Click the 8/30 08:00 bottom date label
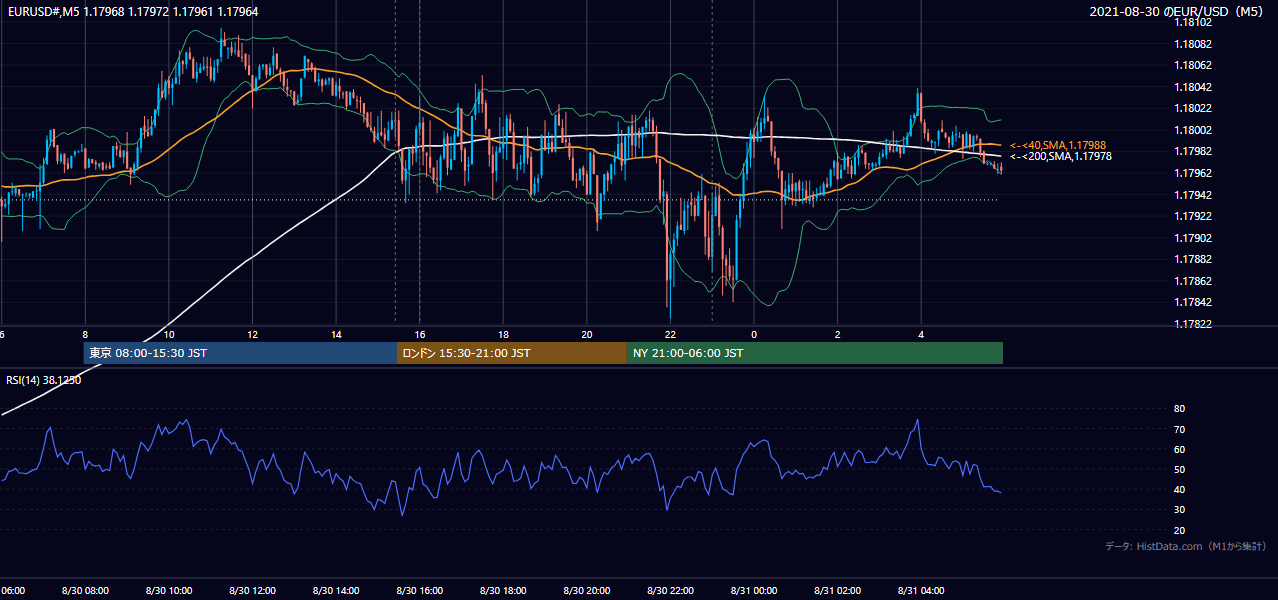 pos(85,591)
